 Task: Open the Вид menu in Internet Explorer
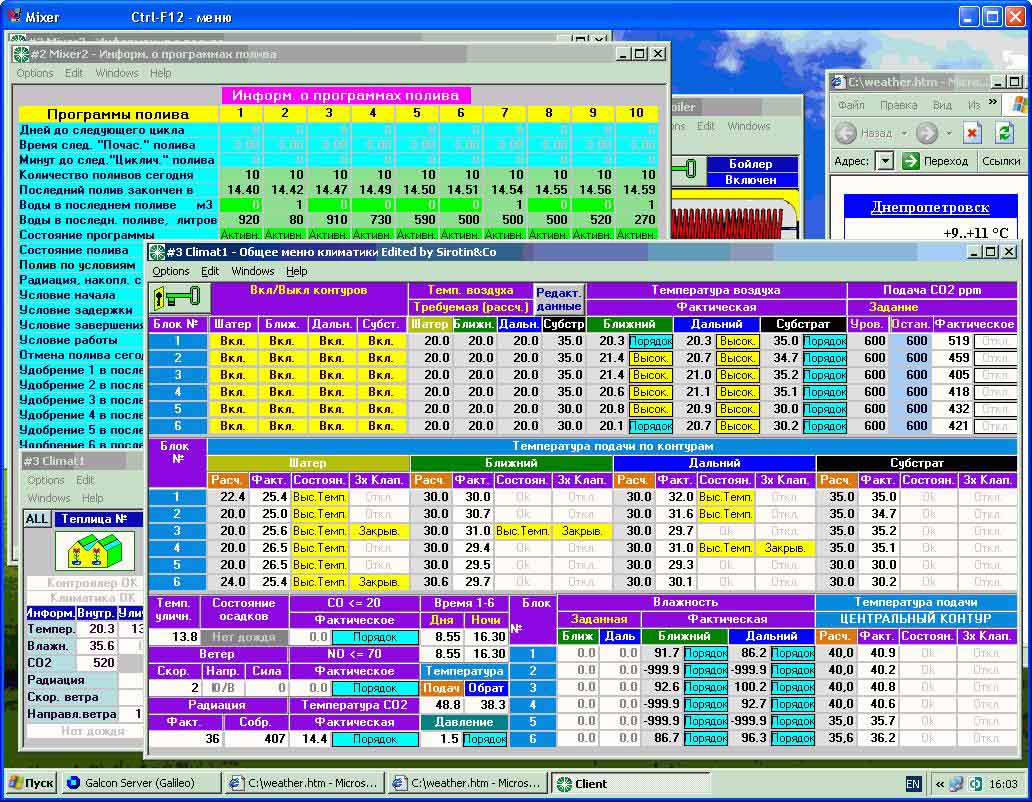(942, 105)
